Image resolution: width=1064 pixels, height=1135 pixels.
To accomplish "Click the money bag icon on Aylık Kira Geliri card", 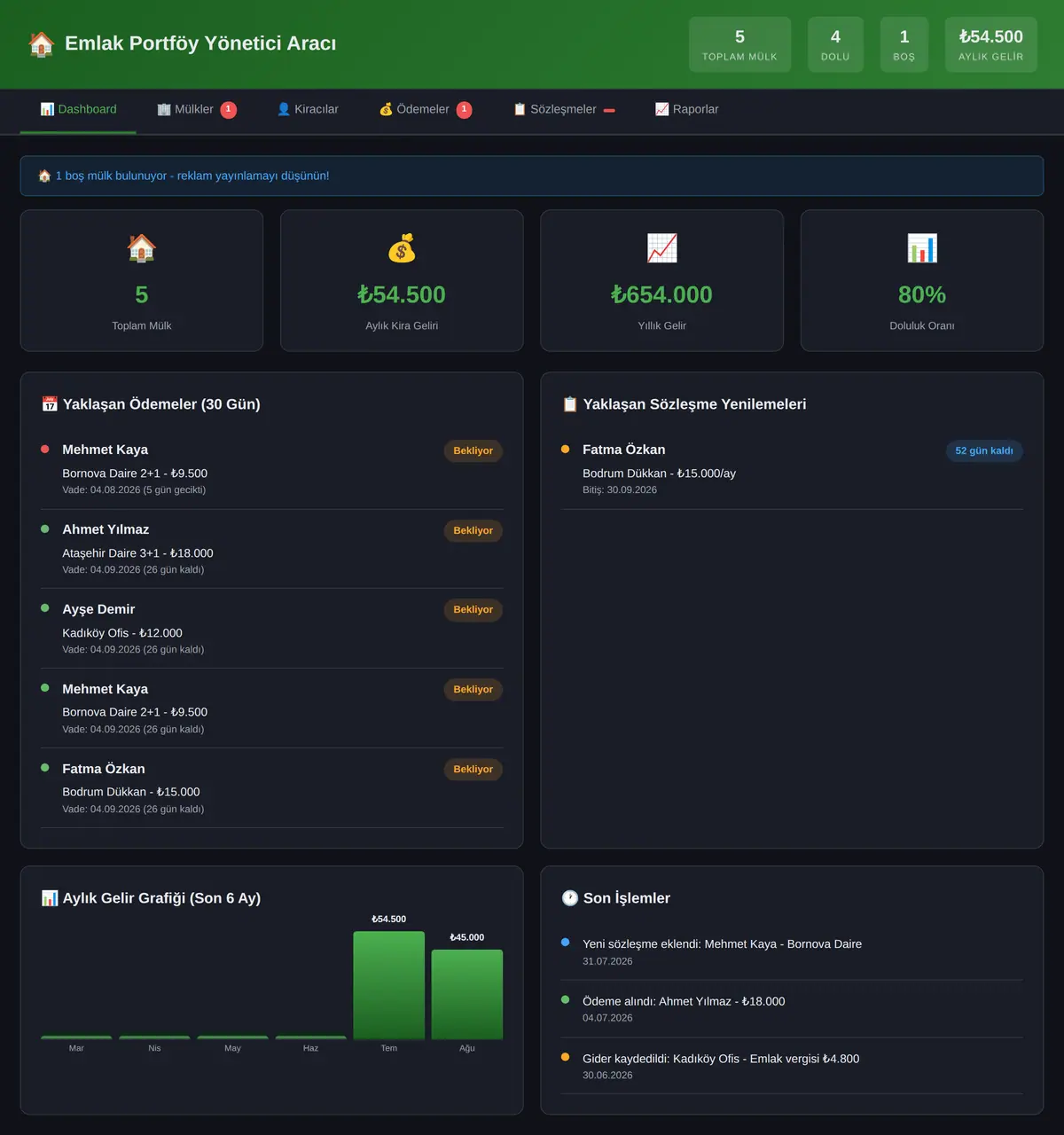I will (402, 248).
